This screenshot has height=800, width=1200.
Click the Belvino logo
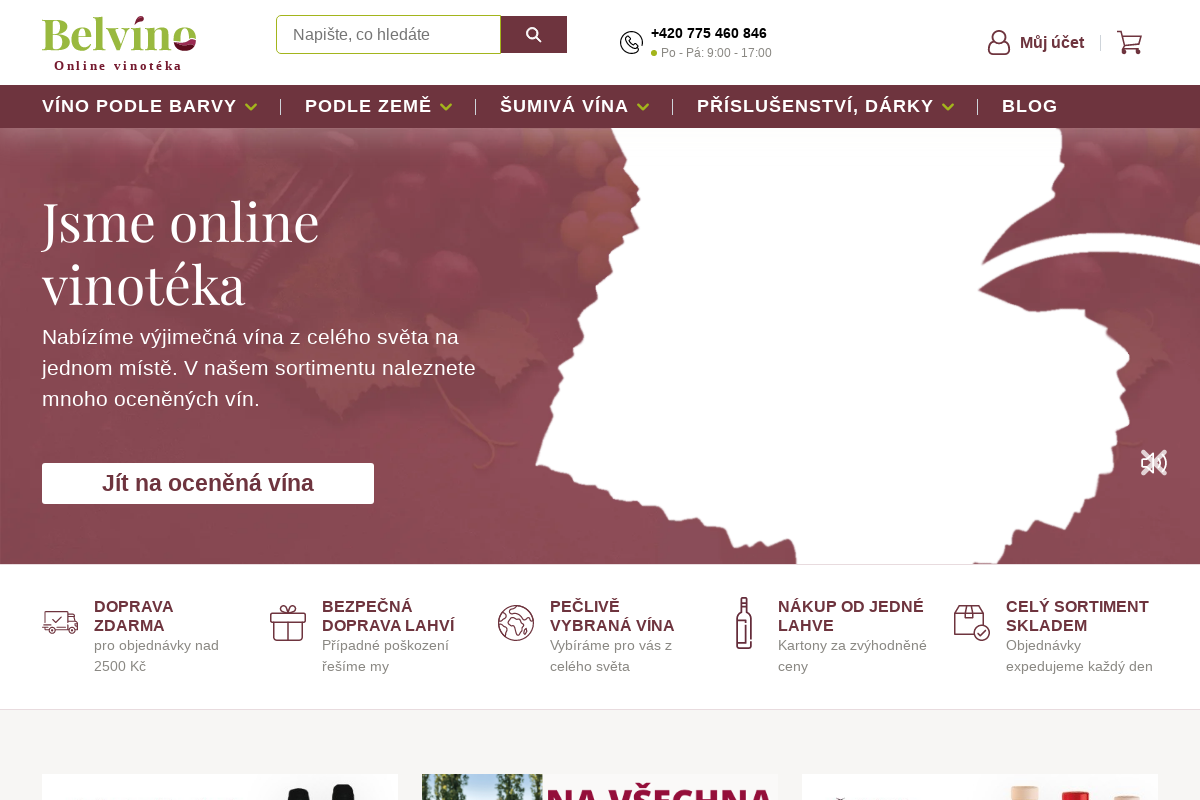[119, 43]
